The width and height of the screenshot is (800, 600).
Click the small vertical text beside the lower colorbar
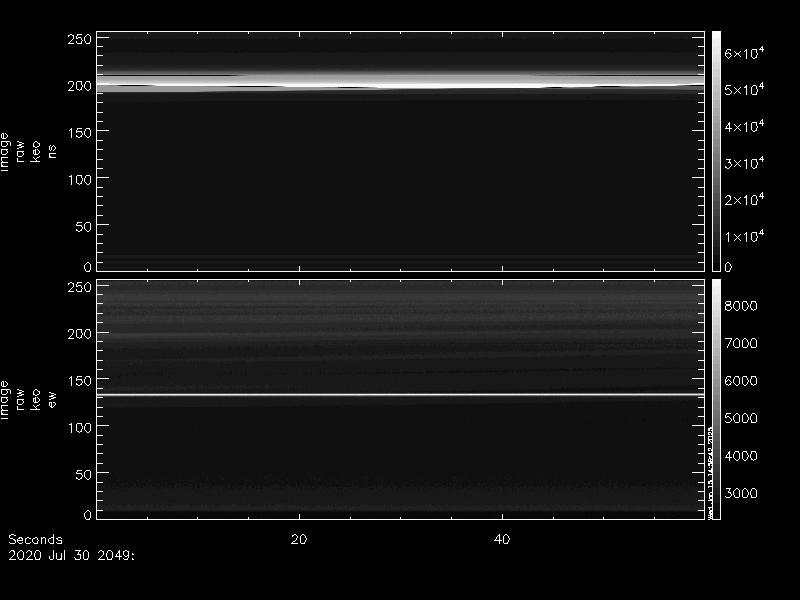(710, 470)
